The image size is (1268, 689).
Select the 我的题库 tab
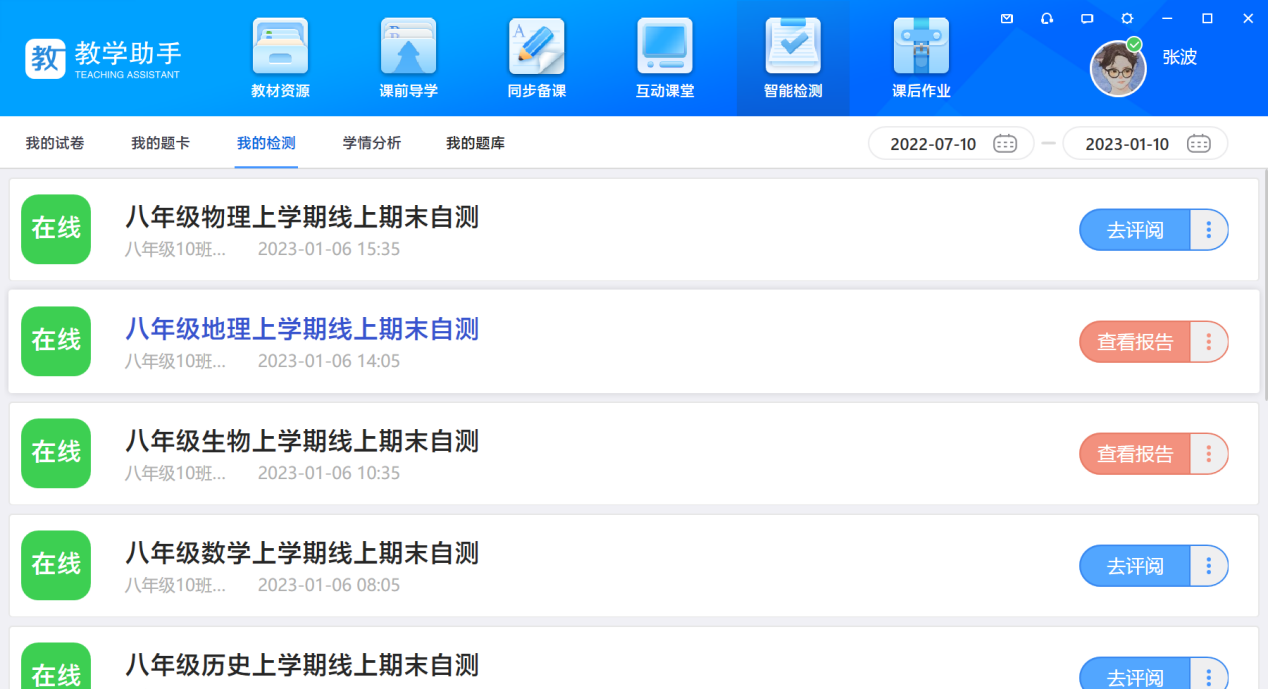[475, 143]
